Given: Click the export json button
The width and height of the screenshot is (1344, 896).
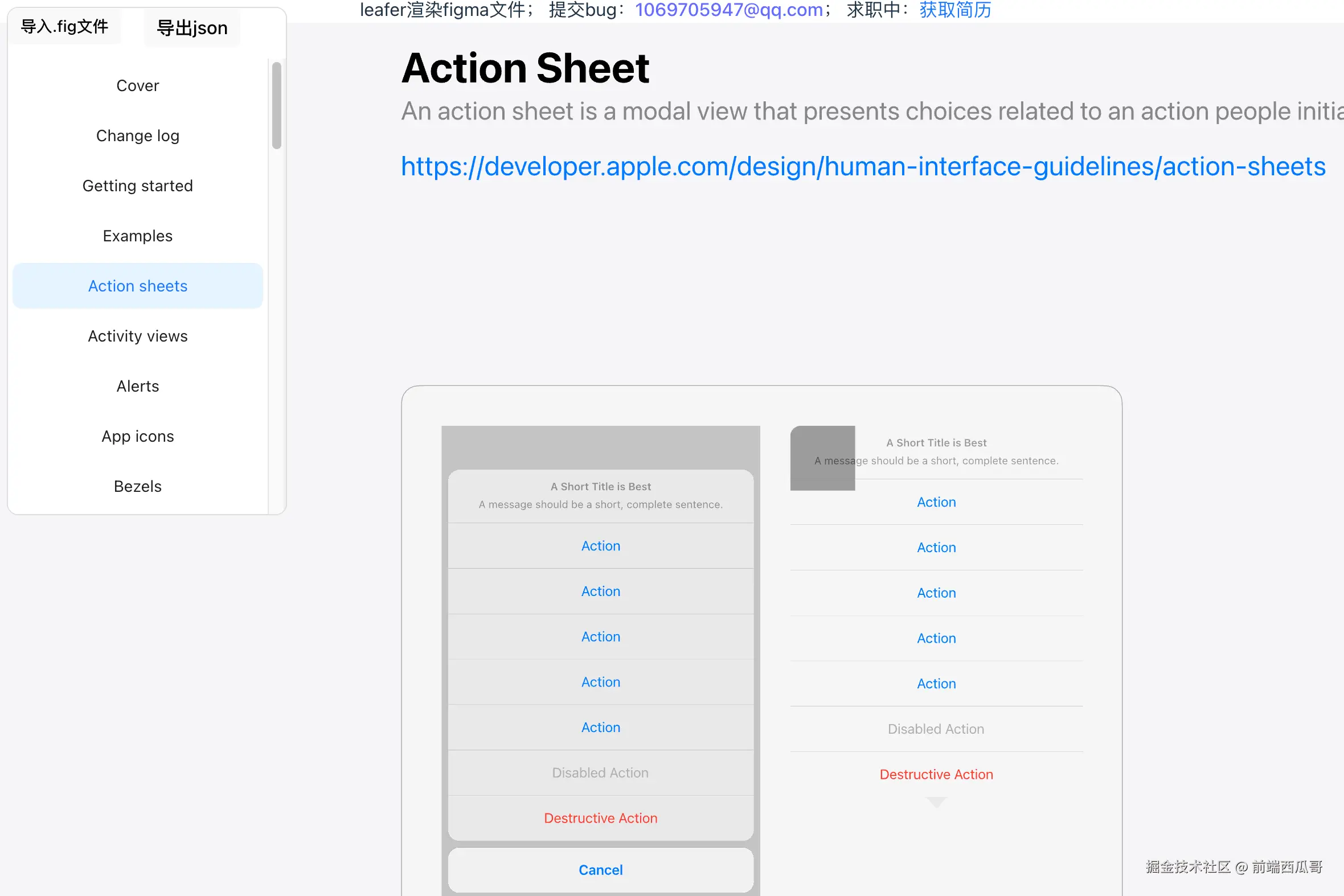Looking at the screenshot, I should point(192,28).
